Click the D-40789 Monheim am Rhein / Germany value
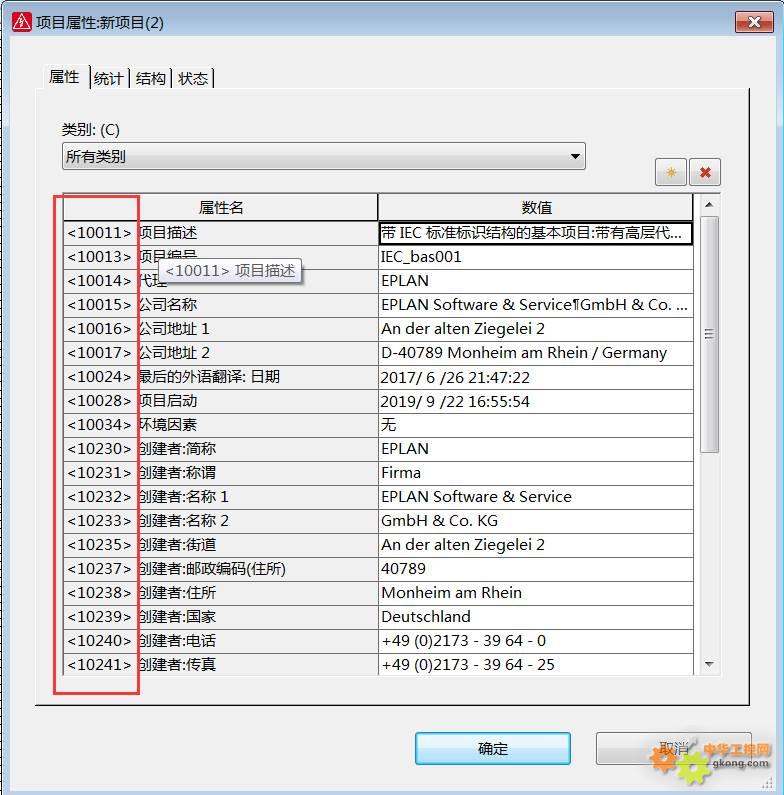The width and height of the screenshot is (784, 795). [x=536, y=353]
